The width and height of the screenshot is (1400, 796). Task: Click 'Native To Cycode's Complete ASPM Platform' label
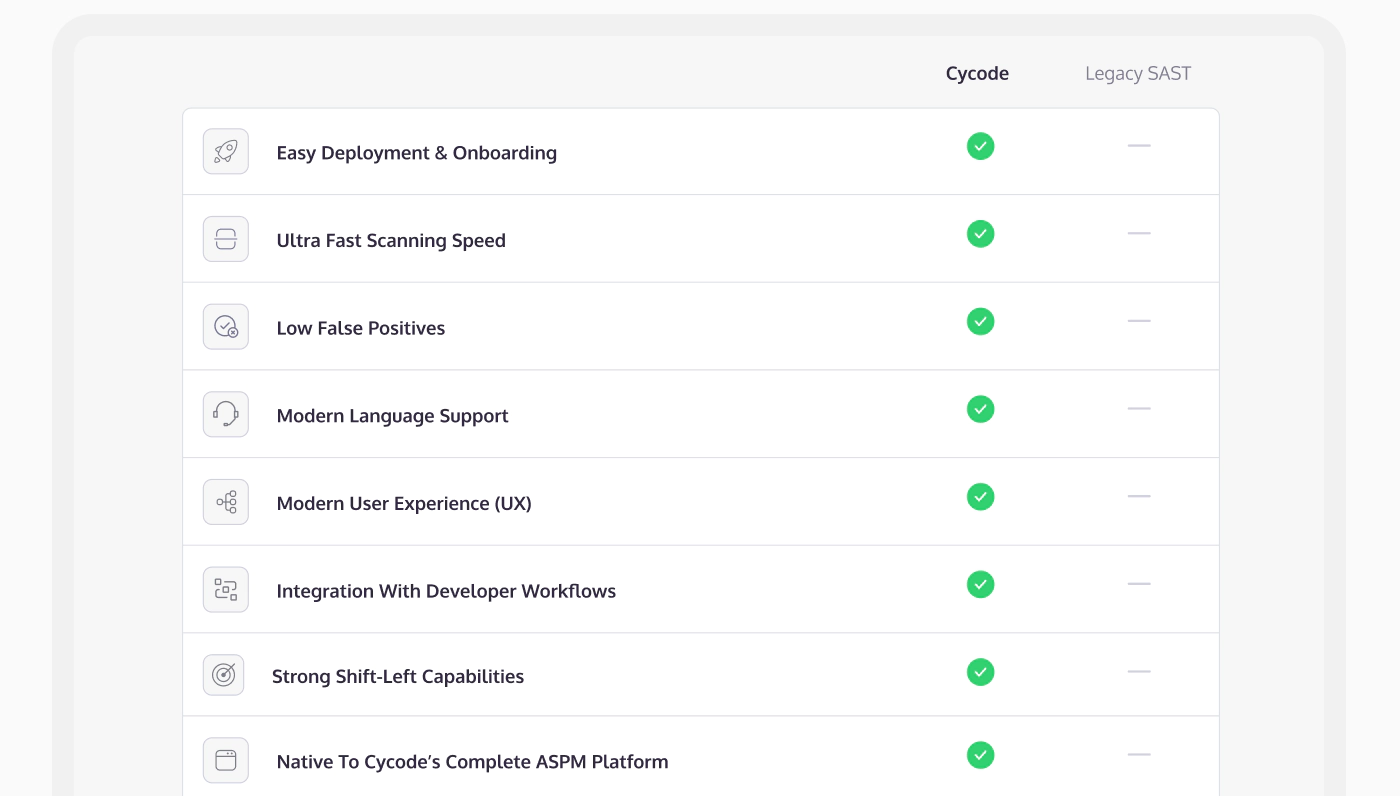[472, 762]
